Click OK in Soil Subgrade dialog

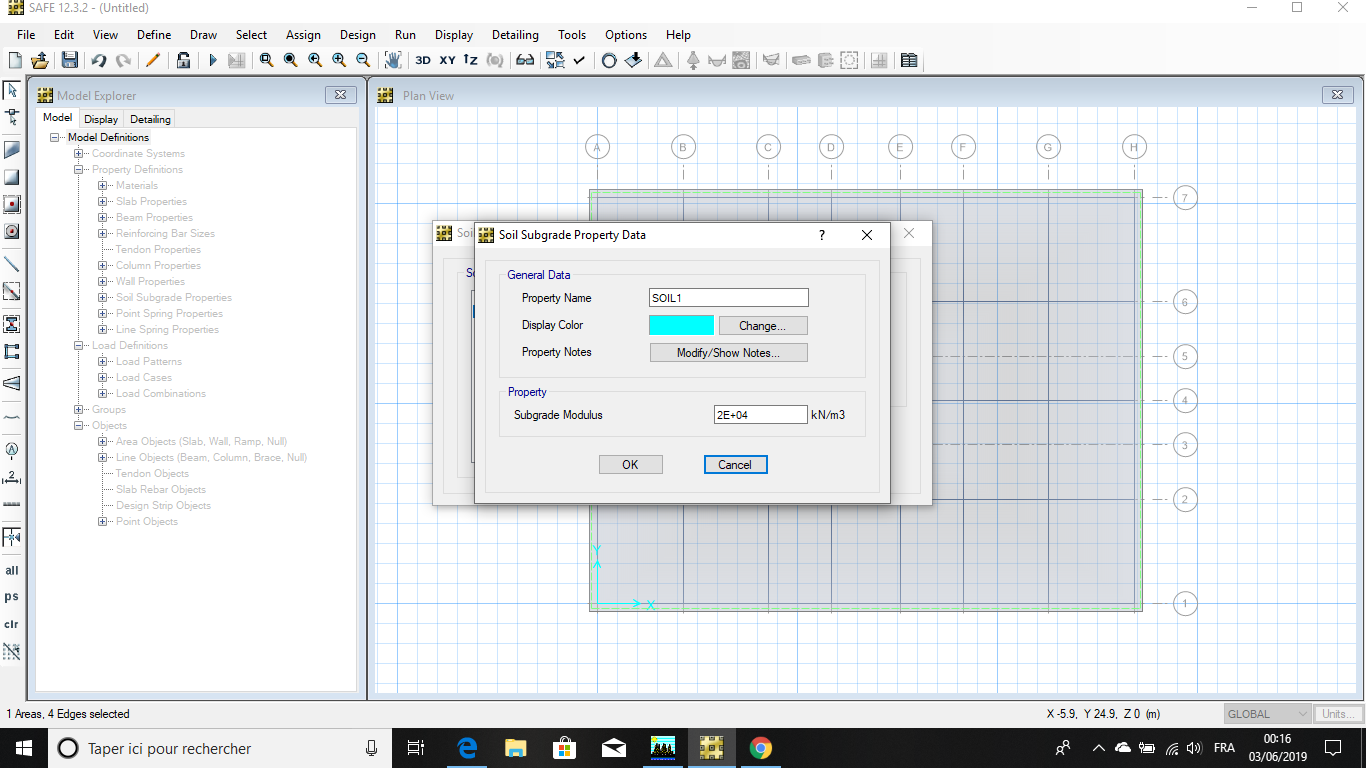click(630, 464)
